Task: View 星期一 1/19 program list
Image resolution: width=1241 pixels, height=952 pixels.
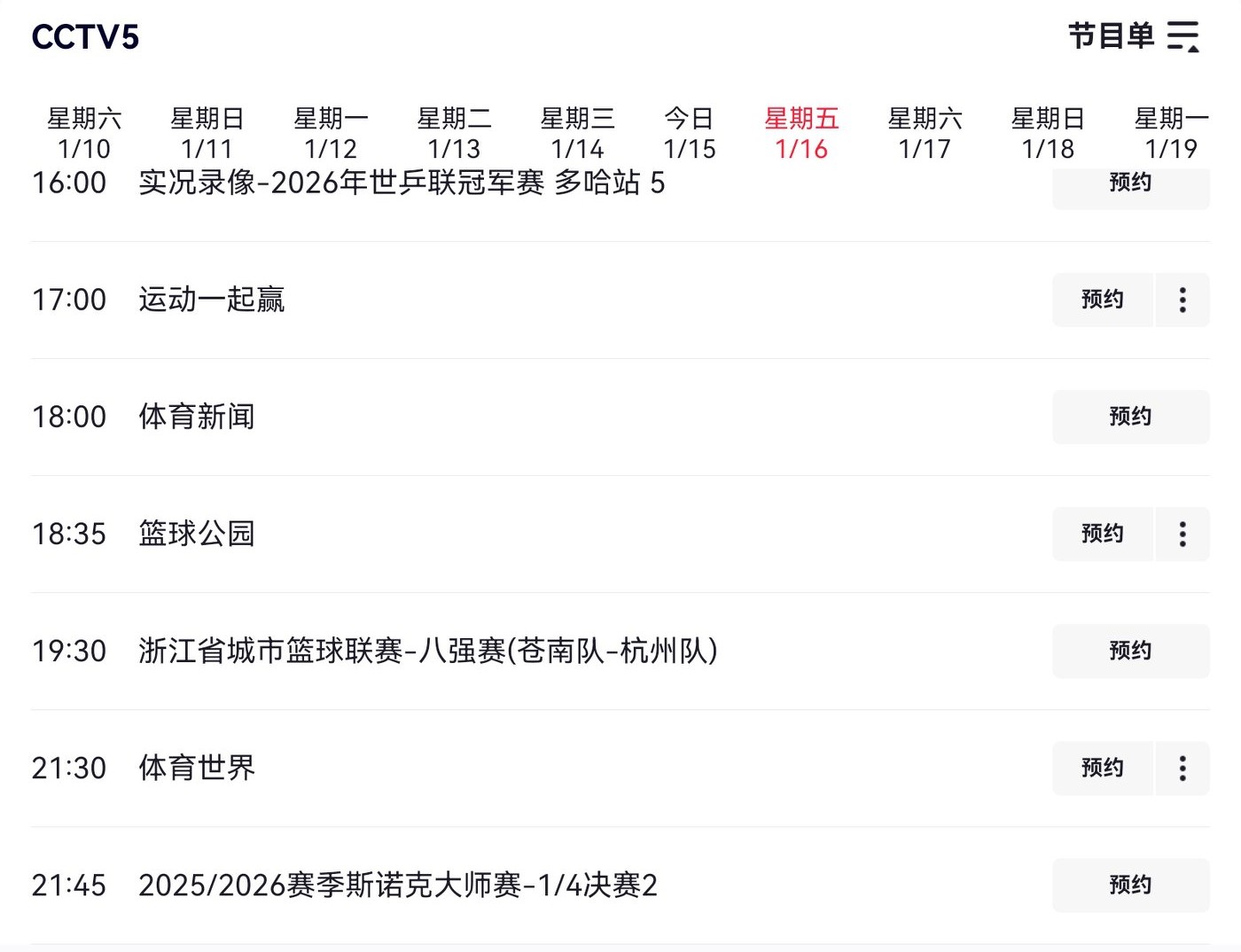Action: click(x=1171, y=133)
